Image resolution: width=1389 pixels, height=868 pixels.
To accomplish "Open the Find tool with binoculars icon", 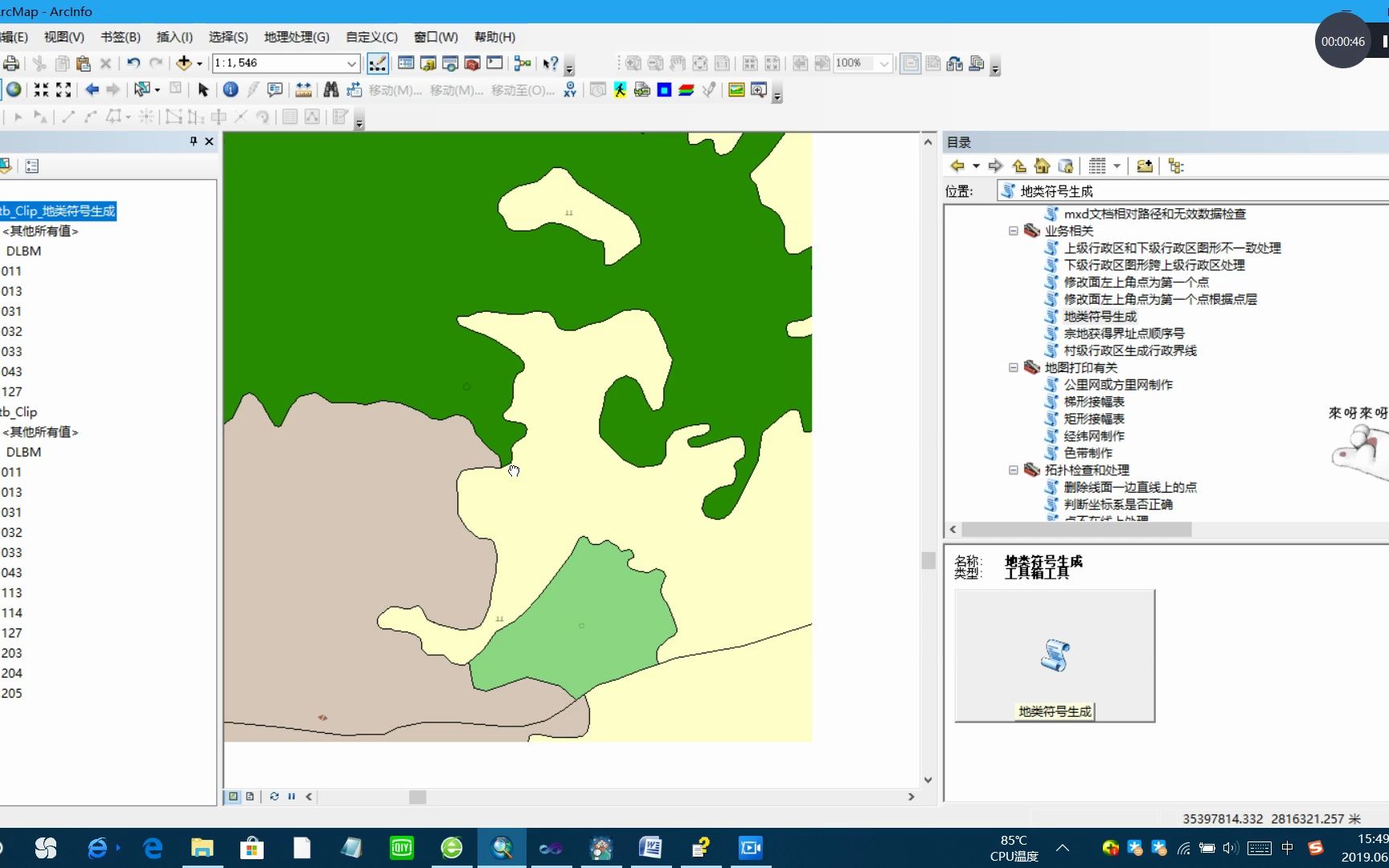I will [x=331, y=89].
